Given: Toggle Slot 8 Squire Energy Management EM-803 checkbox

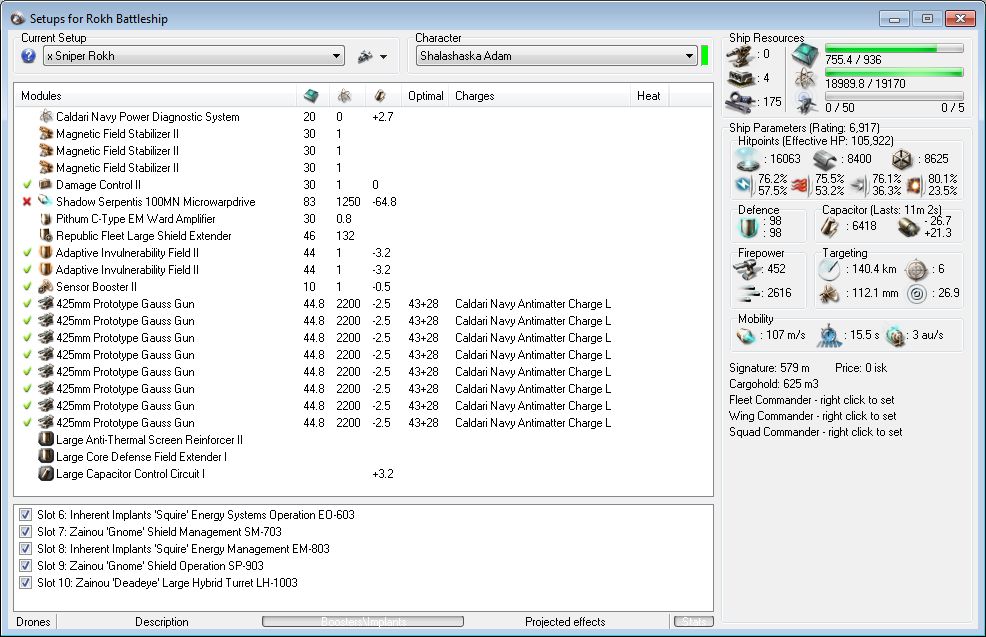Looking at the screenshot, I should tap(26, 549).
